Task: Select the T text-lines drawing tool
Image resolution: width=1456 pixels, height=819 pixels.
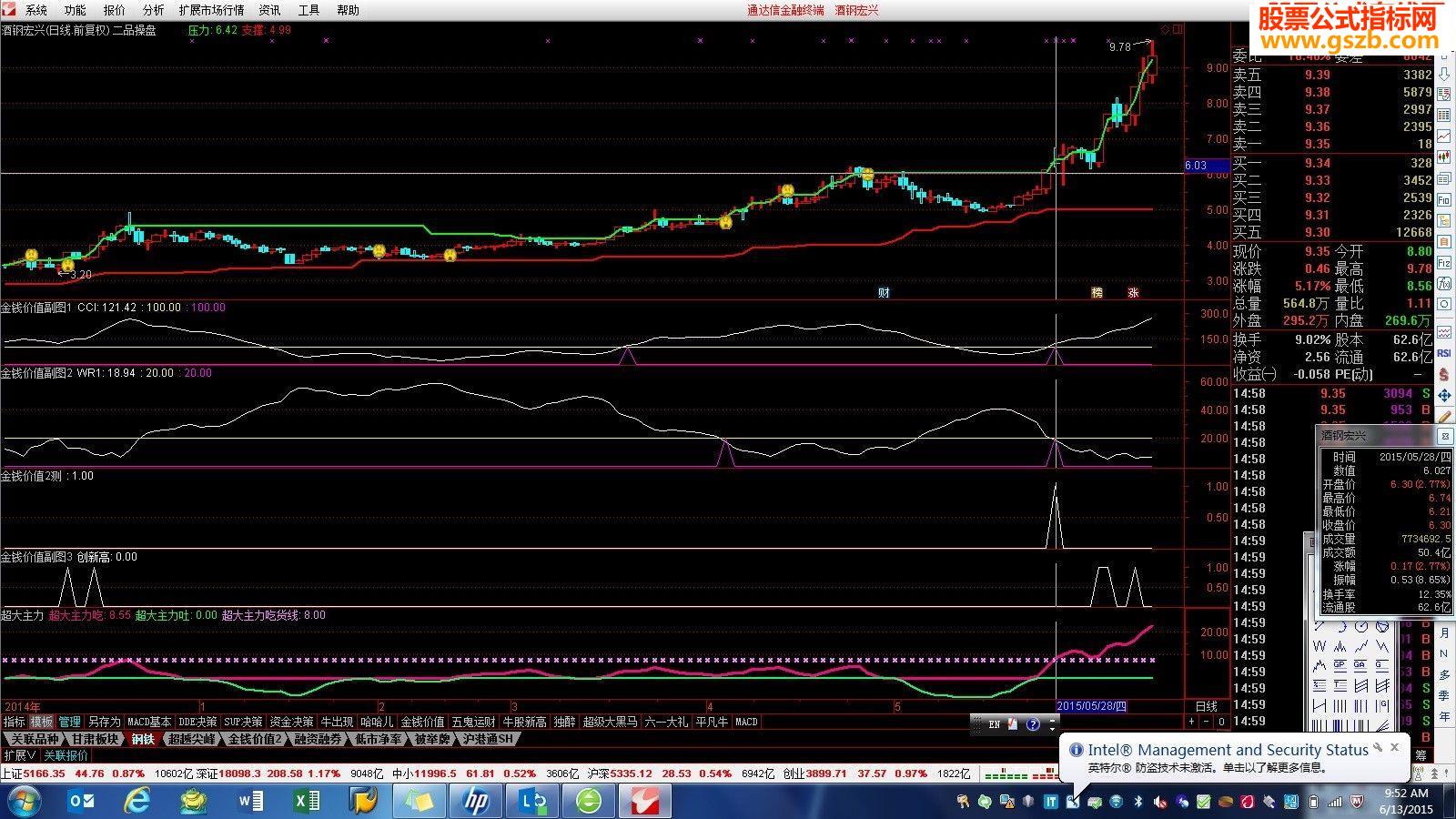Action: point(1340,685)
